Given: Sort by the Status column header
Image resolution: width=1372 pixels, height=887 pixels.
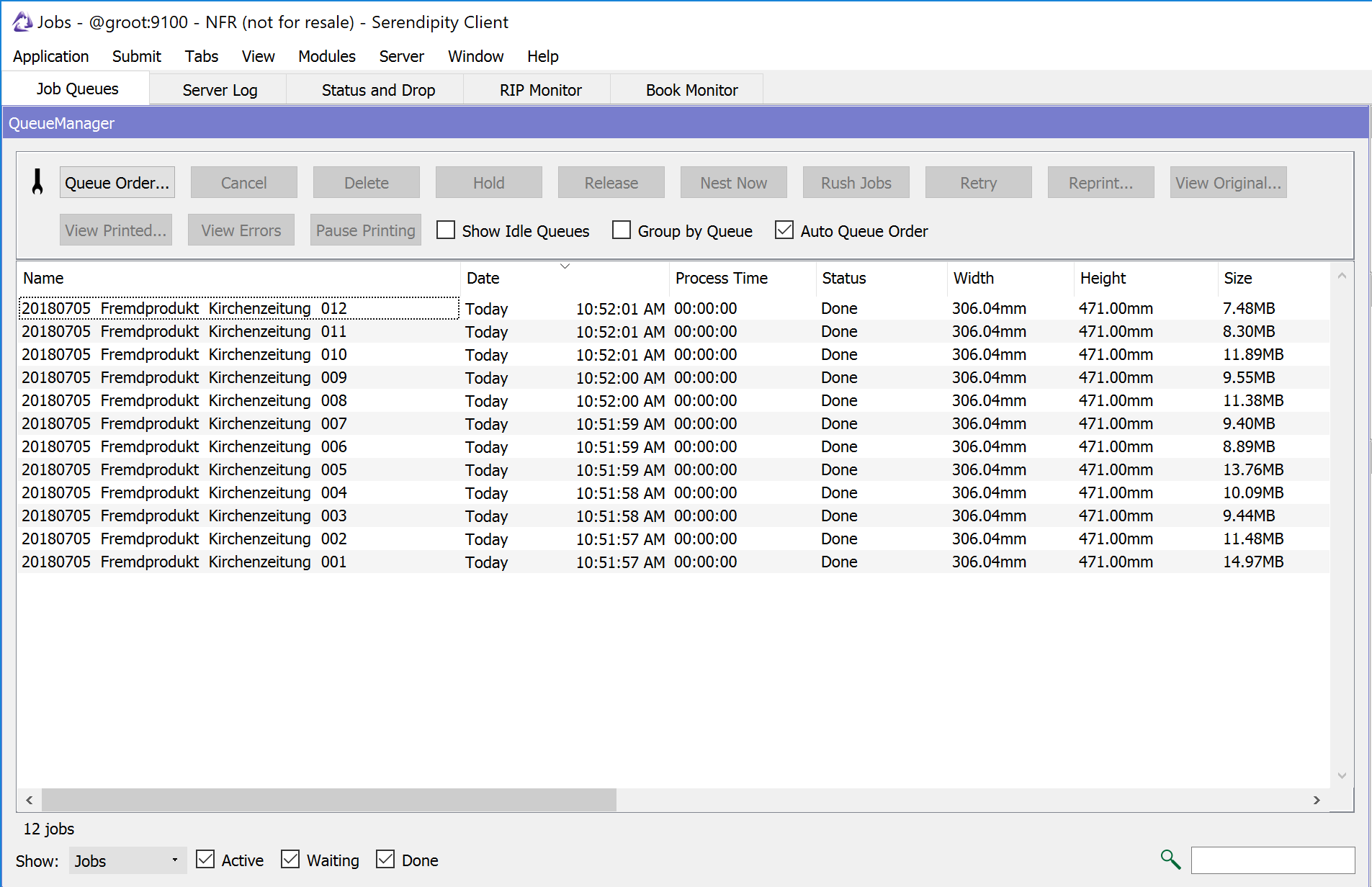Looking at the screenshot, I should tap(882, 278).
